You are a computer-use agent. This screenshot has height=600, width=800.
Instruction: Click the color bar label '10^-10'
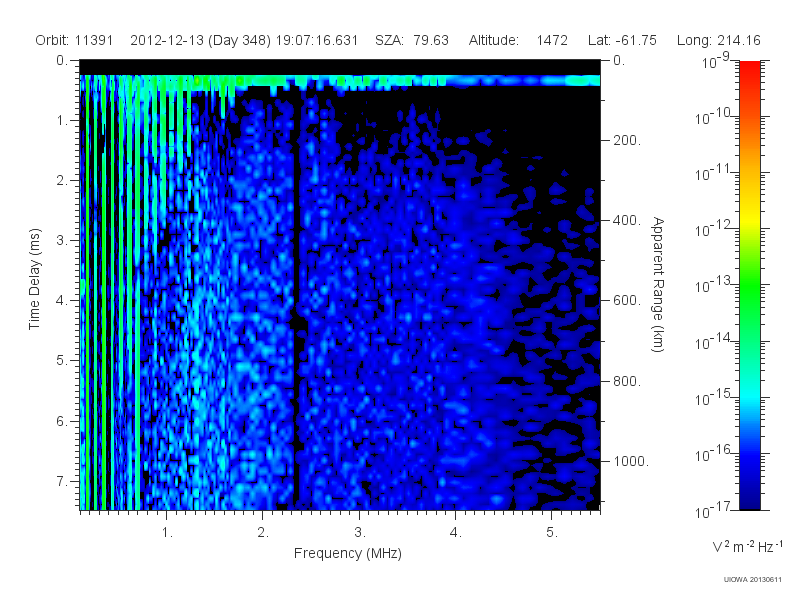715,117
